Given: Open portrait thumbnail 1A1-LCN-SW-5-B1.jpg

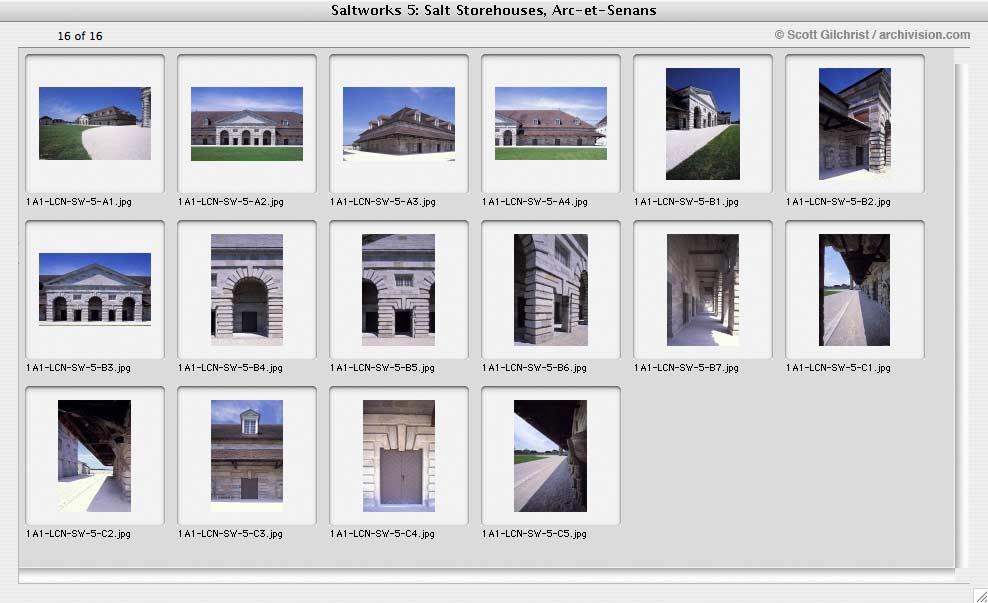Looking at the screenshot, I should coord(703,123).
